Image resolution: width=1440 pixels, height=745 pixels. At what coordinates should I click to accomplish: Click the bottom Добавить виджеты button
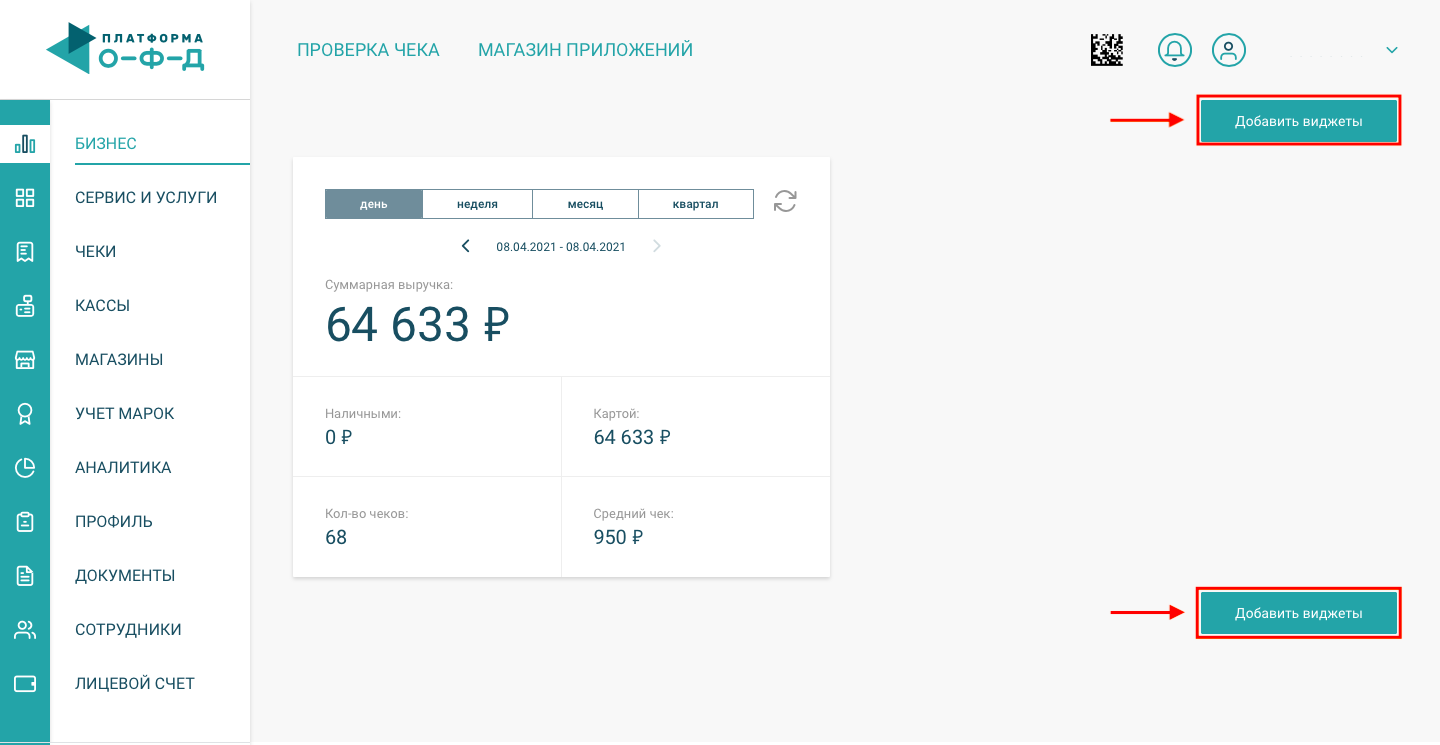[1298, 613]
